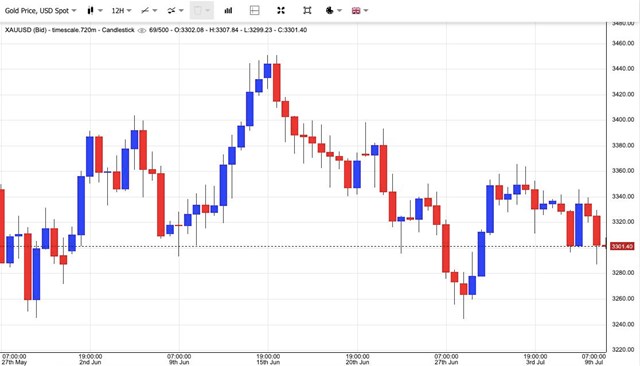Open the drawing tools line icon menu
This screenshot has height=366, width=640.
pos(149,11)
